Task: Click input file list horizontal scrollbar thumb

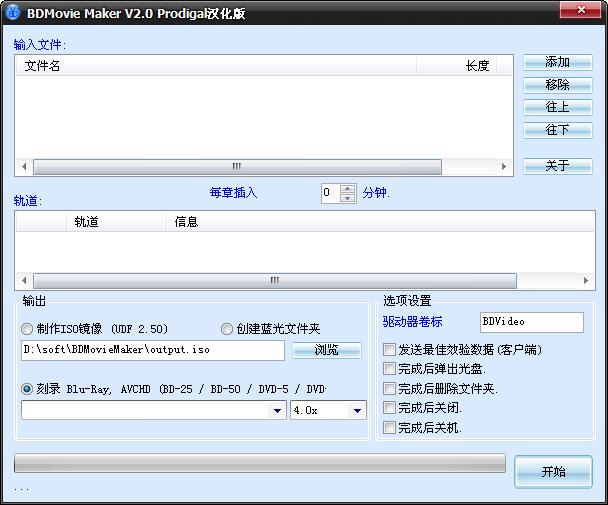Action: click(x=237, y=167)
